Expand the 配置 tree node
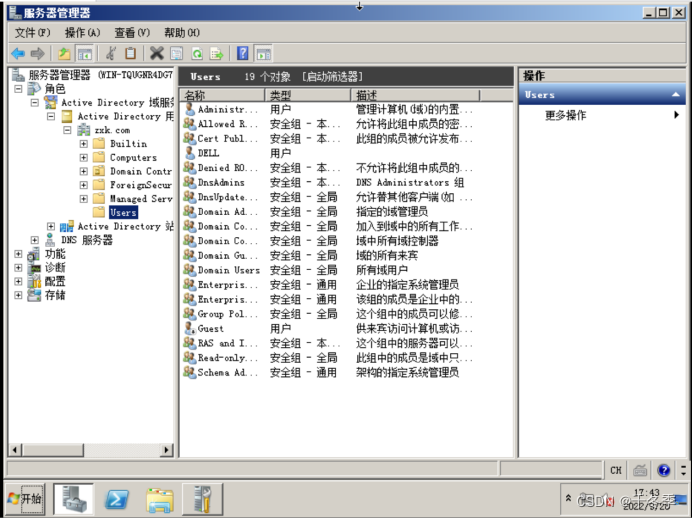The image size is (692, 519). [18, 281]
